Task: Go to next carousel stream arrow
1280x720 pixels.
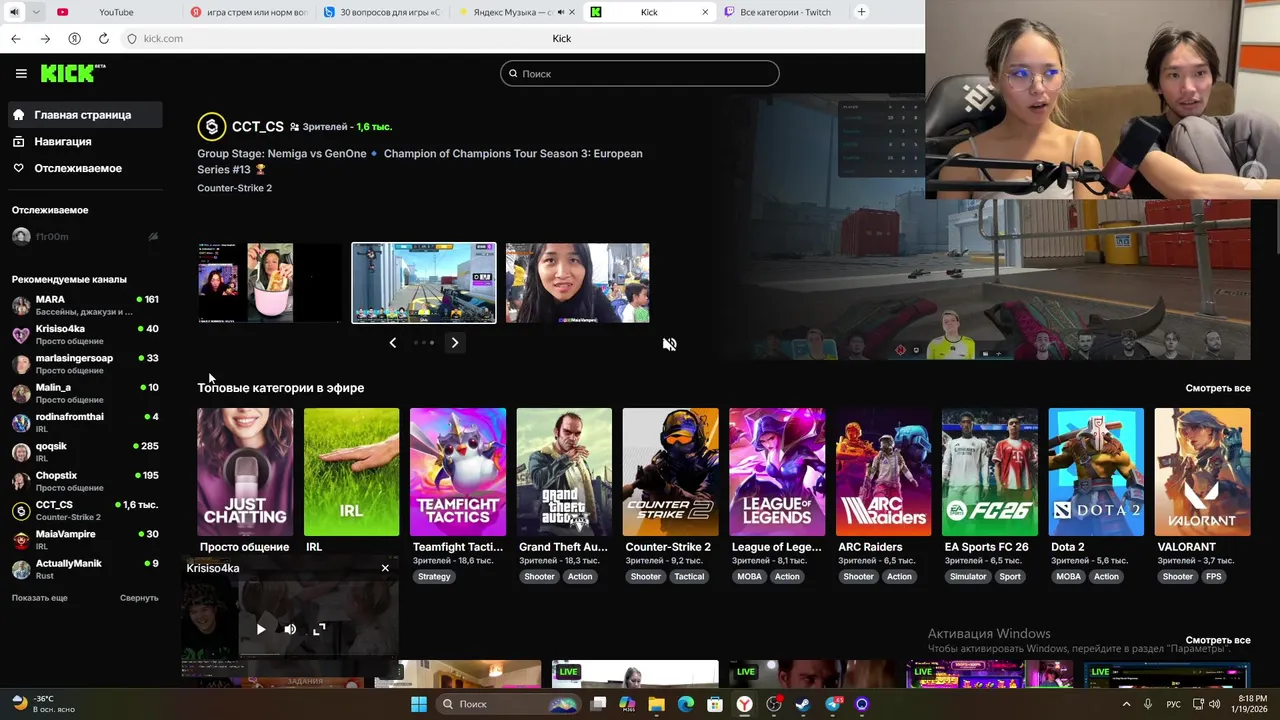Action: [x=455, y=343]
